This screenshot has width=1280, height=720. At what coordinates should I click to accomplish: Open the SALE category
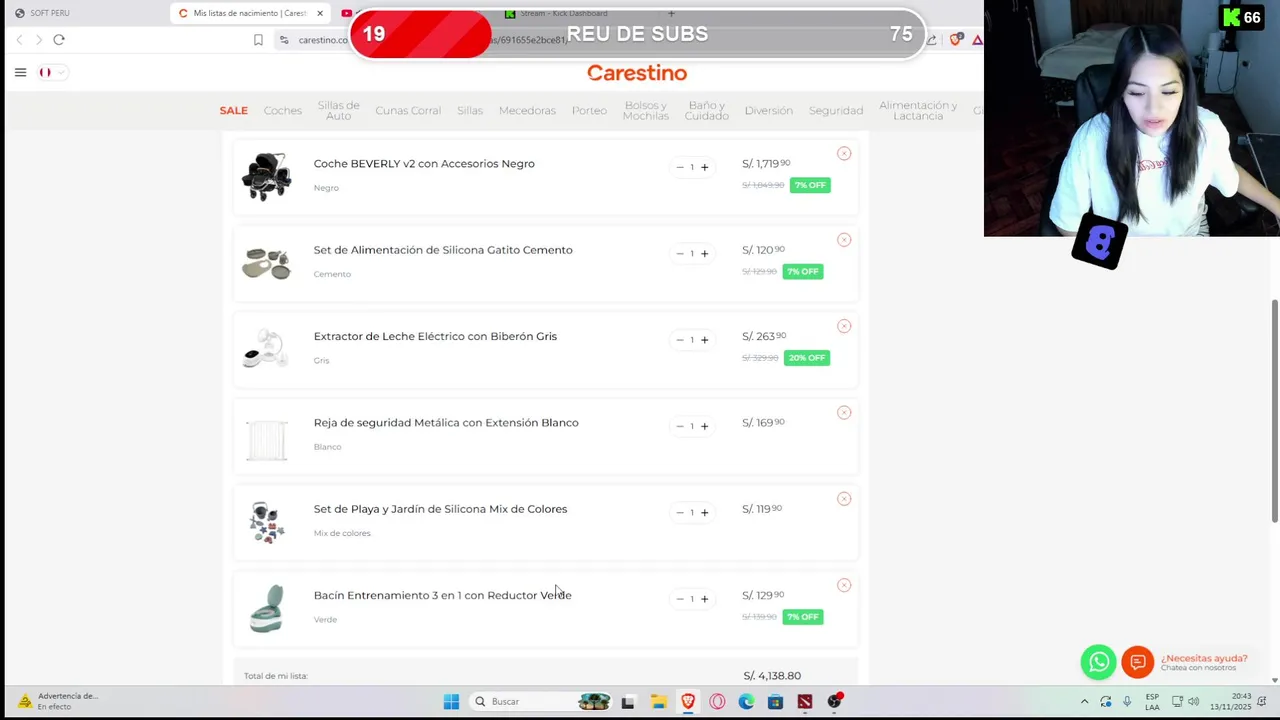click(x=233, y=110)
